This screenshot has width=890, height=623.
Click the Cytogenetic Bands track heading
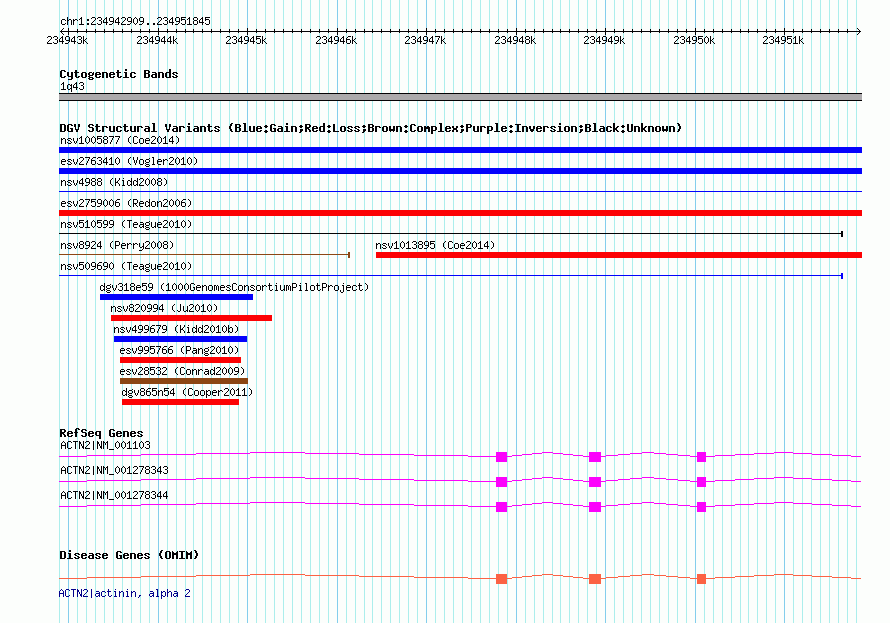[119, 74]
